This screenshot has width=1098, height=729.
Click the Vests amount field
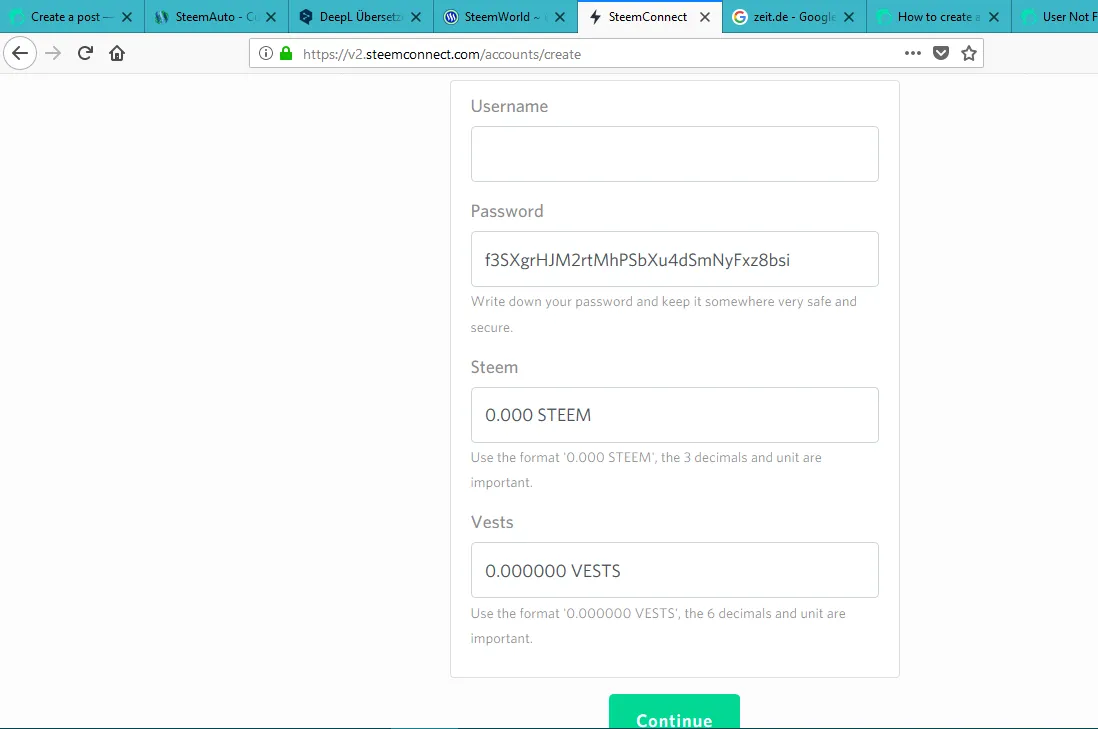click(x=674, y=570)
